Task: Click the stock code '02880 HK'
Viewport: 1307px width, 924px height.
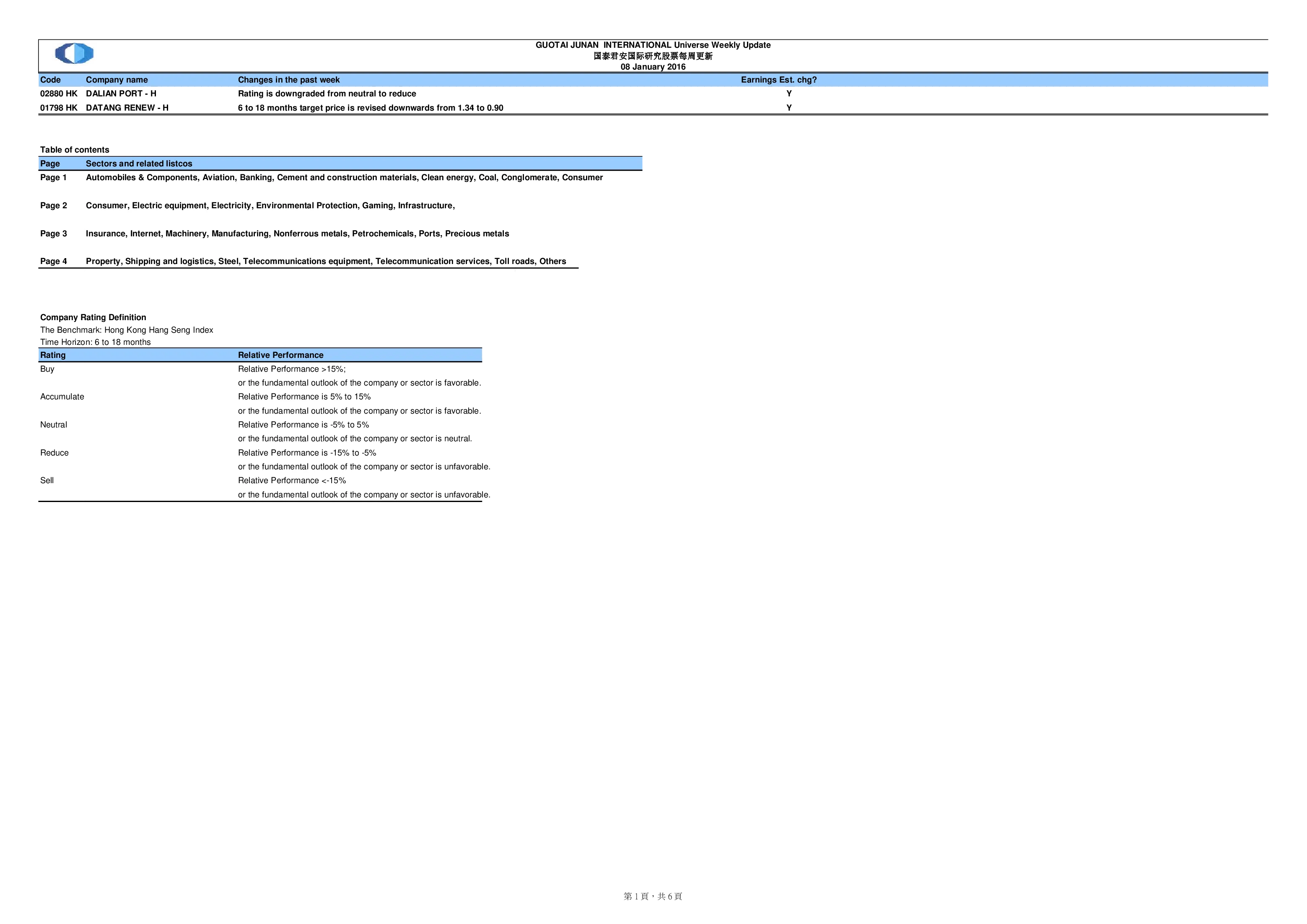Action: tap(59, 93)
